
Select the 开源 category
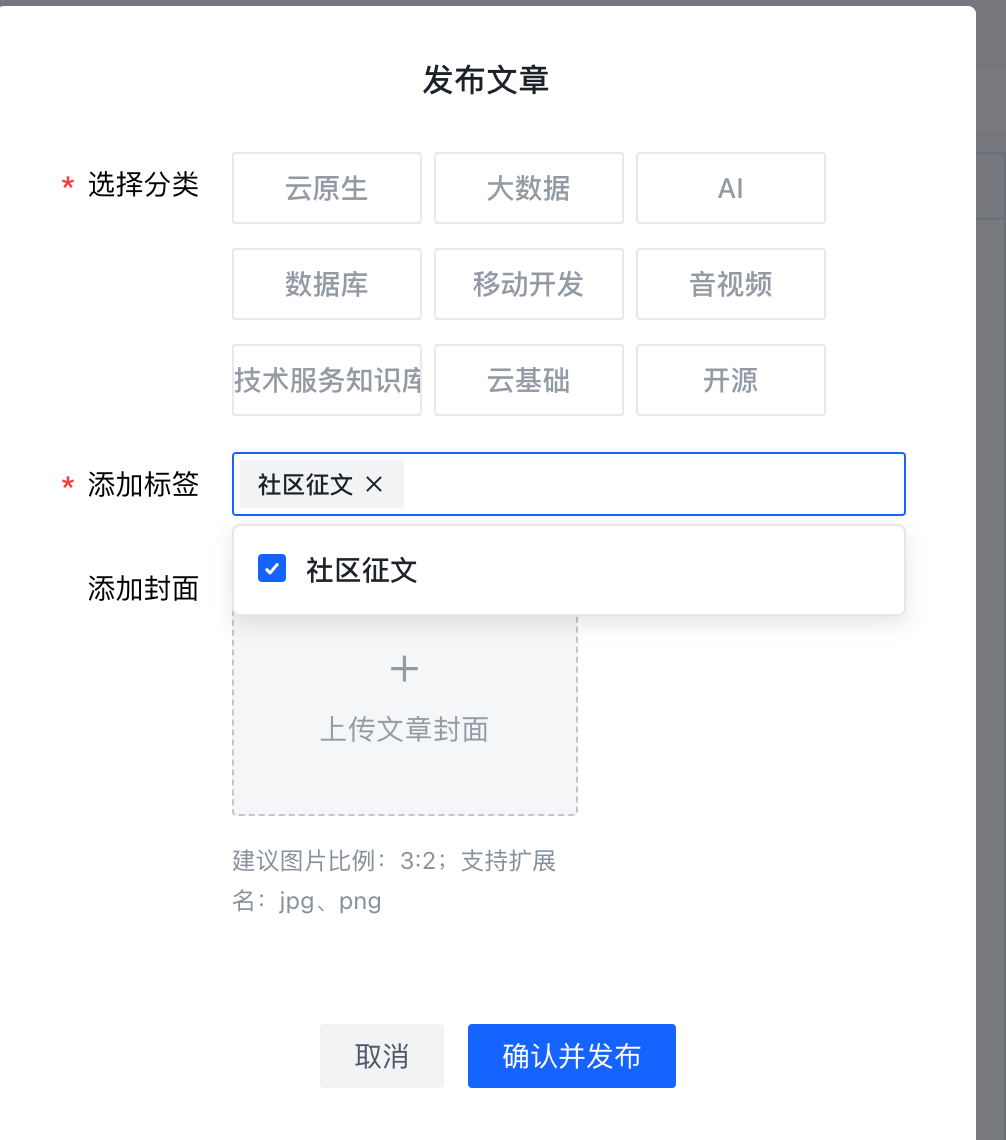pyautogui.click(x=731, y=380)
